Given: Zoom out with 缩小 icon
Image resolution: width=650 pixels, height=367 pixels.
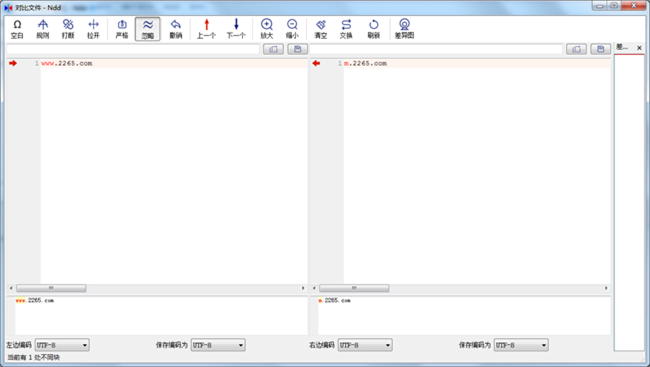Looking at the screenshot, I should 292,29.
